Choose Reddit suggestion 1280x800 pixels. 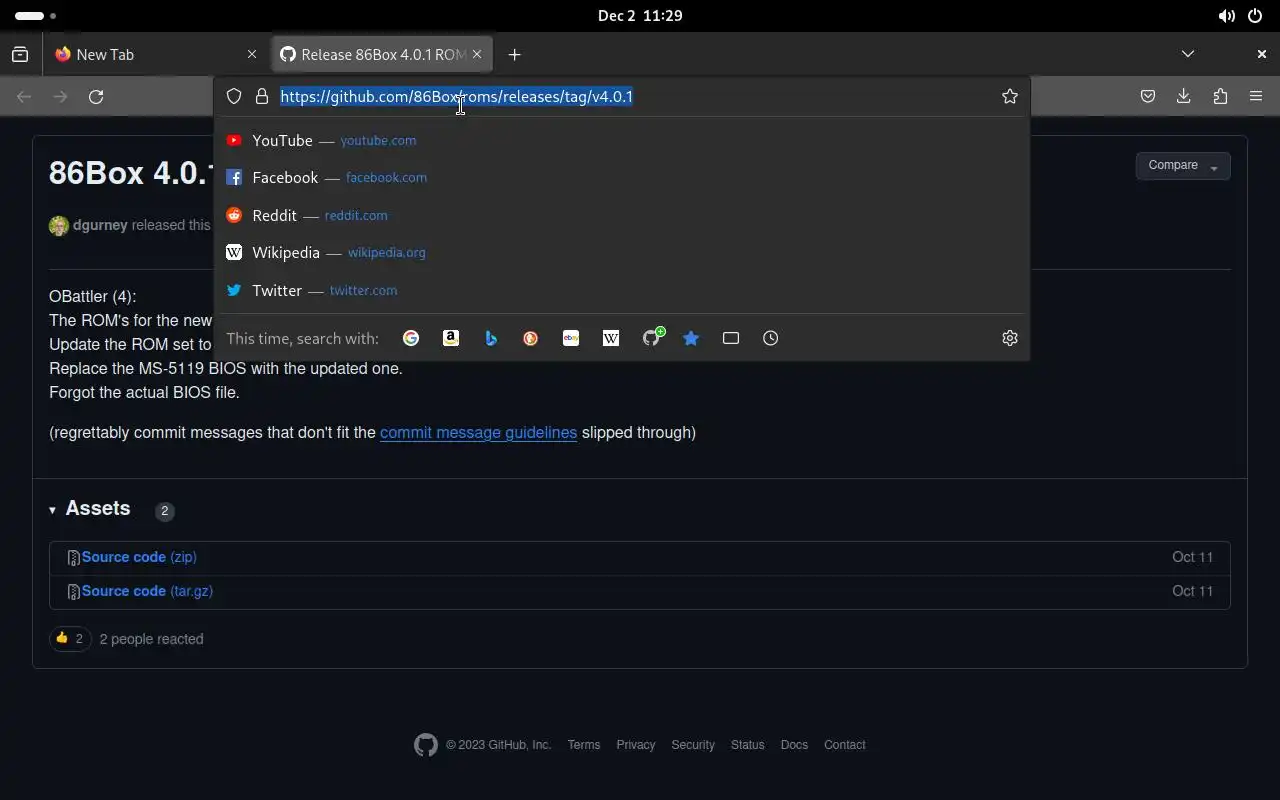(x=622, y=215)
